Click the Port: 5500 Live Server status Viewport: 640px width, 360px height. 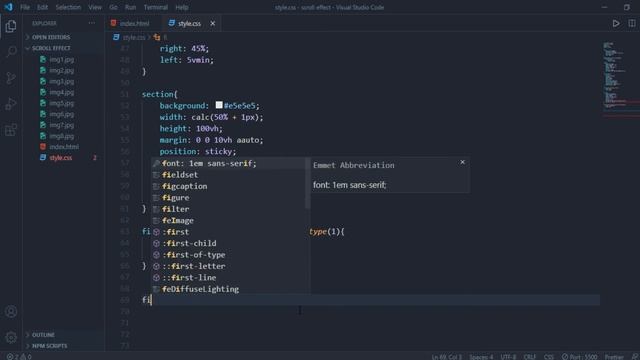pos(579,357)
